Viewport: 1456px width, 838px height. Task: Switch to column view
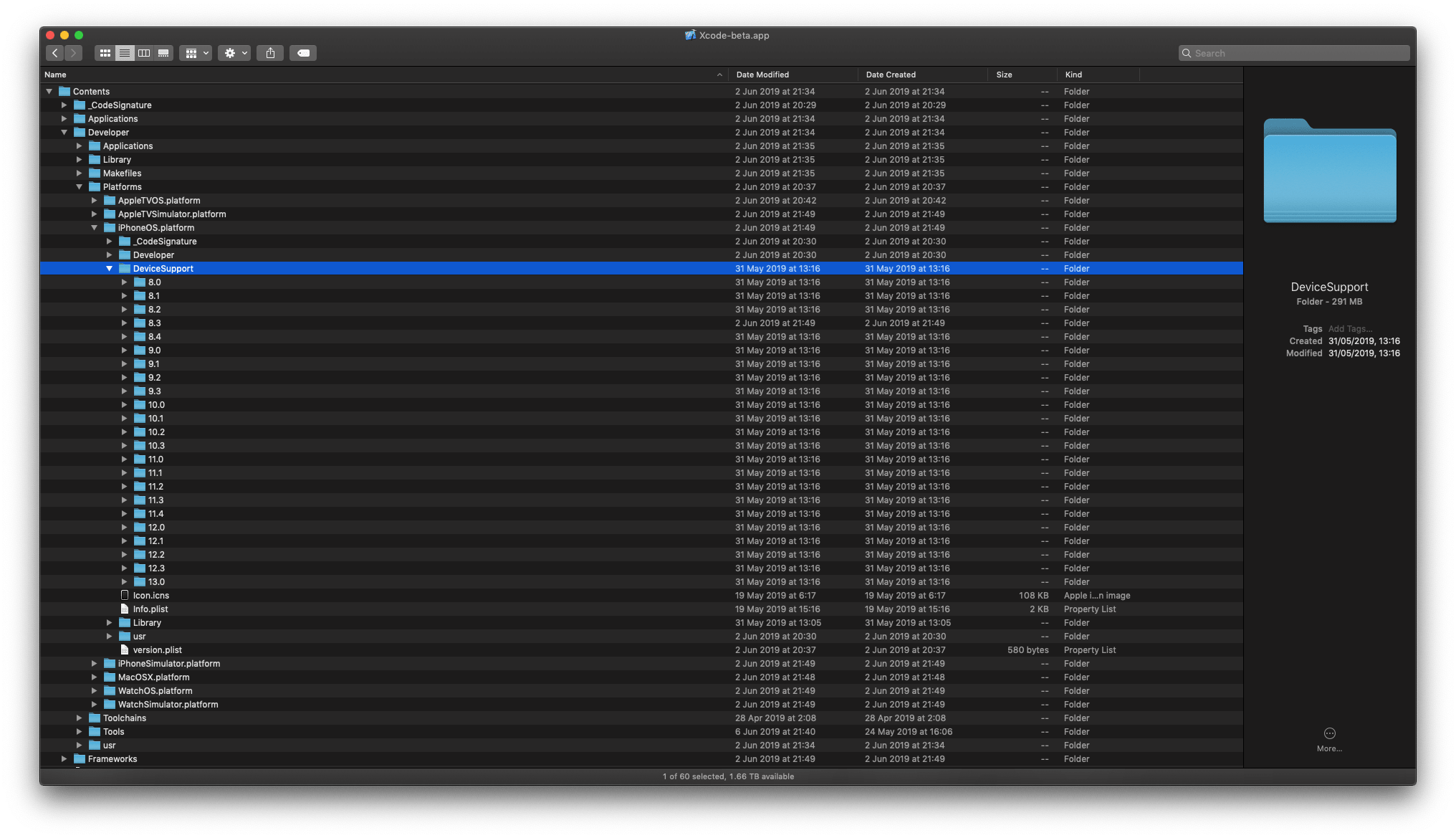[x=144, y=53]
